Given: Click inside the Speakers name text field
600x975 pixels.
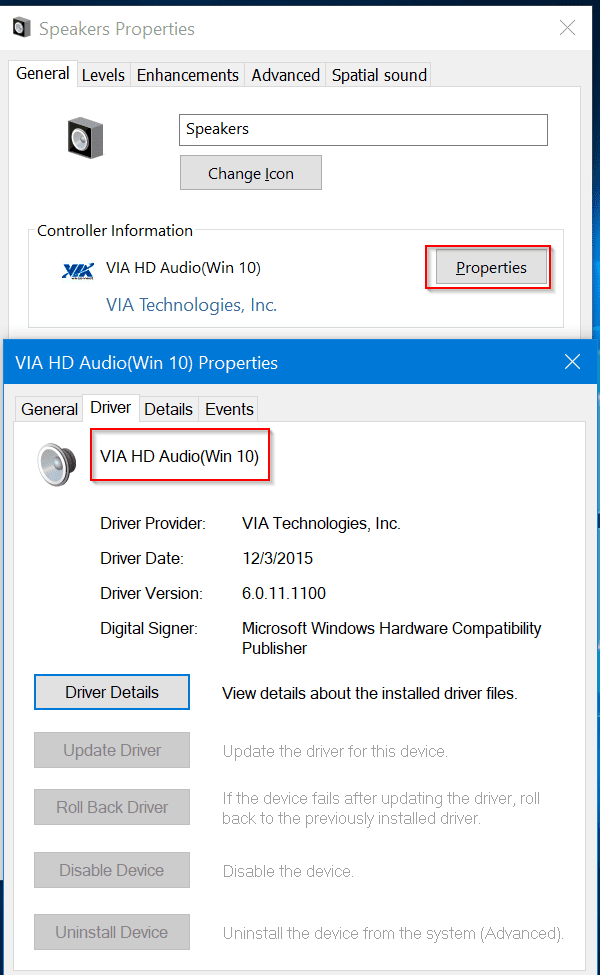Looking at the screenshot, I should tap(364, 129).
